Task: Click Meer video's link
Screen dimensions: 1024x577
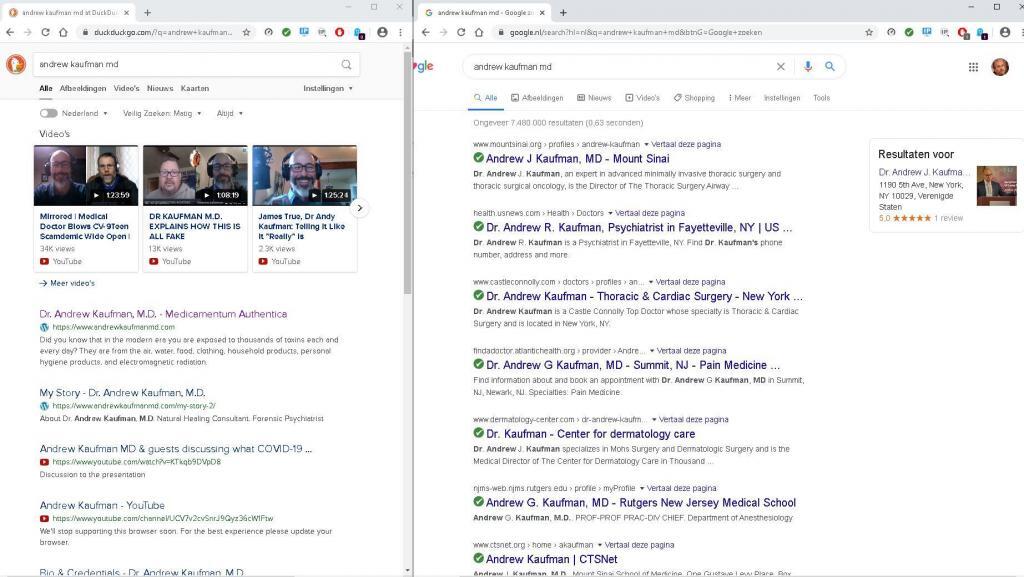Action: [67, 283]
